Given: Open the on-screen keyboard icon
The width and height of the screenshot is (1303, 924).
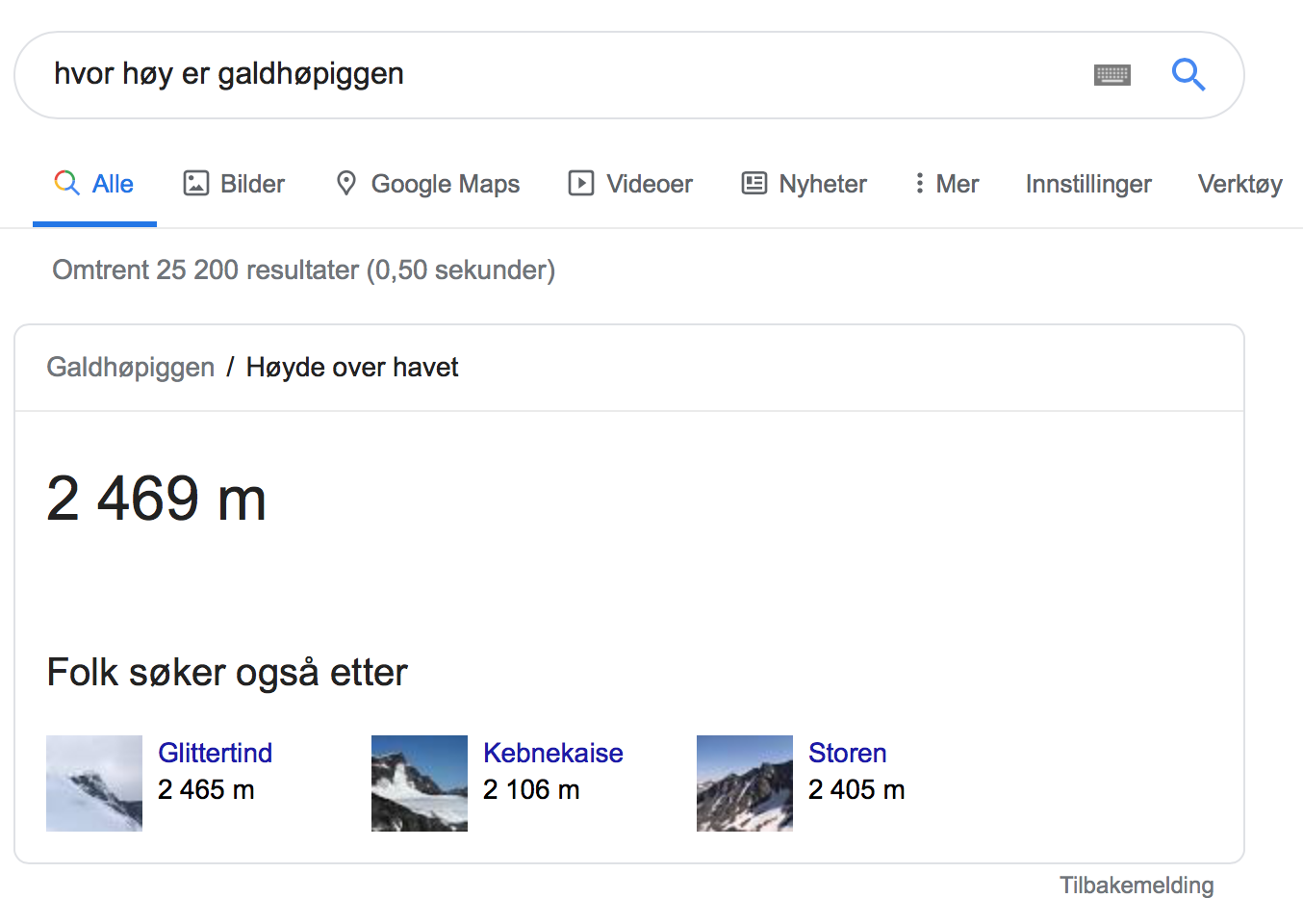Looking at the screenshot, I should pyautogui.click(x=1112, y=75).
